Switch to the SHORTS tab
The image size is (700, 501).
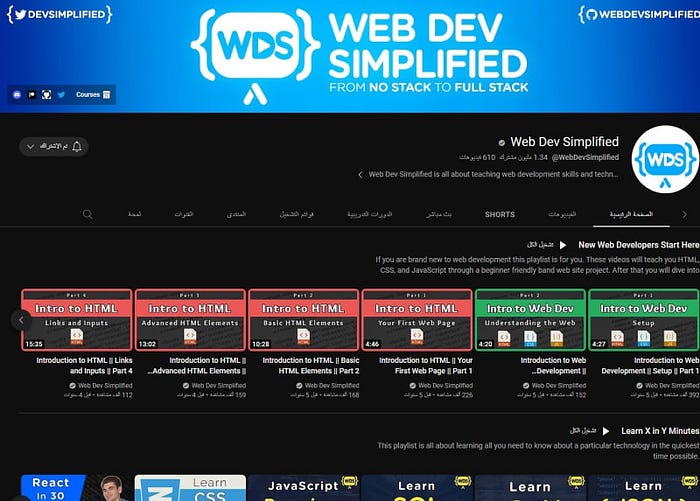[x=500, y=215]
